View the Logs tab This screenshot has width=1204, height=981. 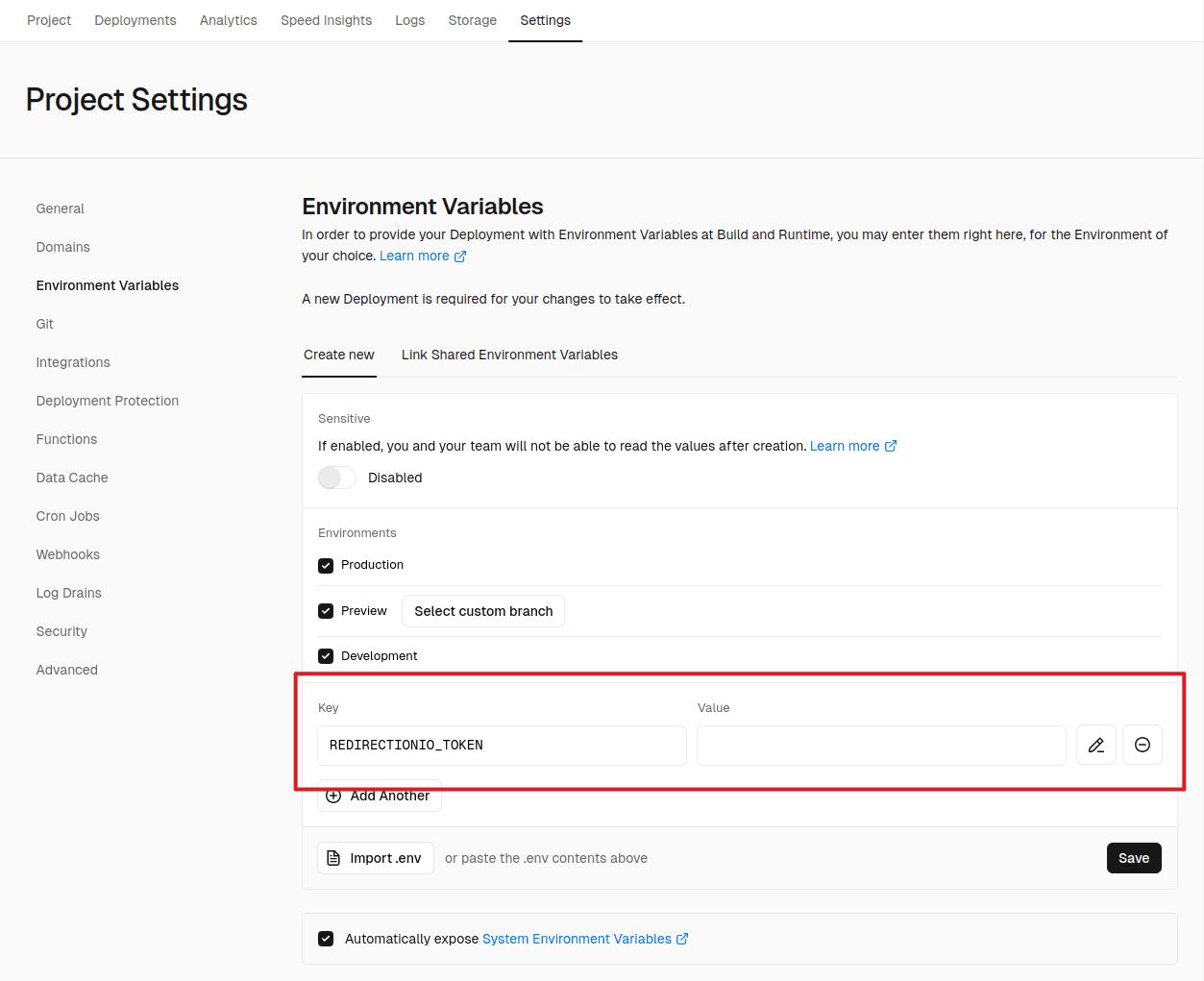pos(410,20)
